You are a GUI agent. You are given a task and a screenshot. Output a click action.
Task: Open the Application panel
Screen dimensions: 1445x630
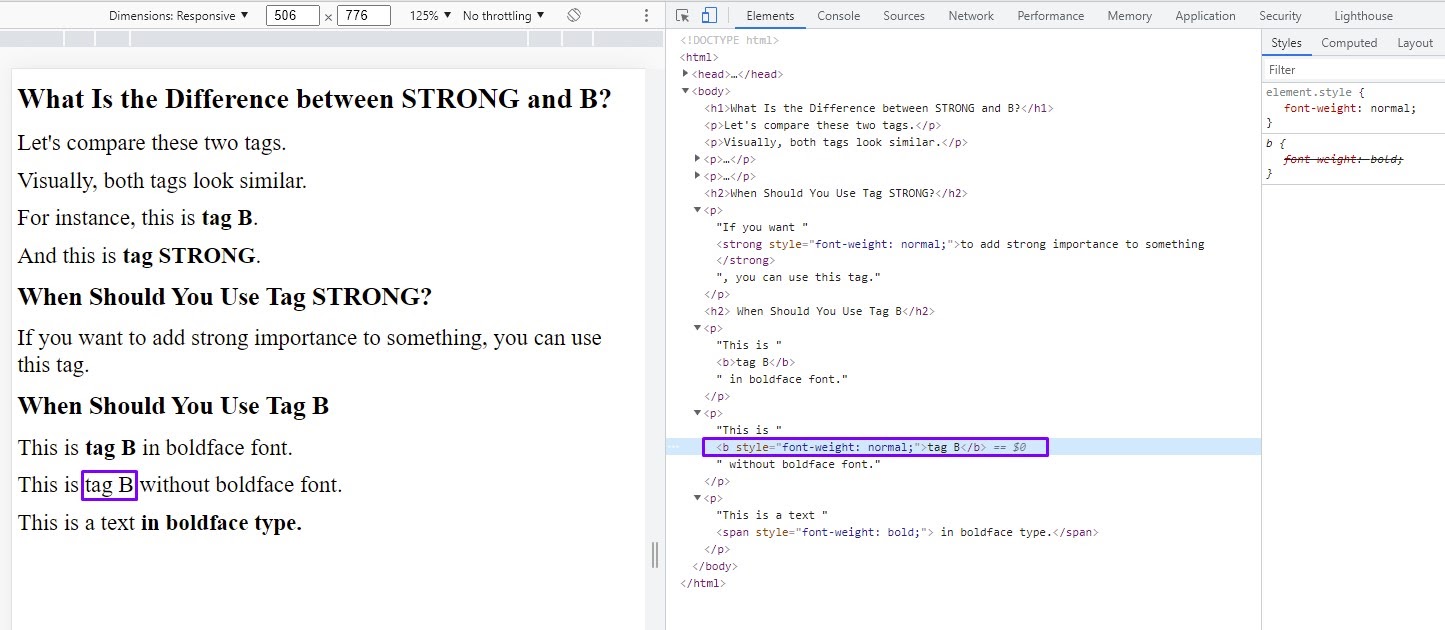point(1205,15)
